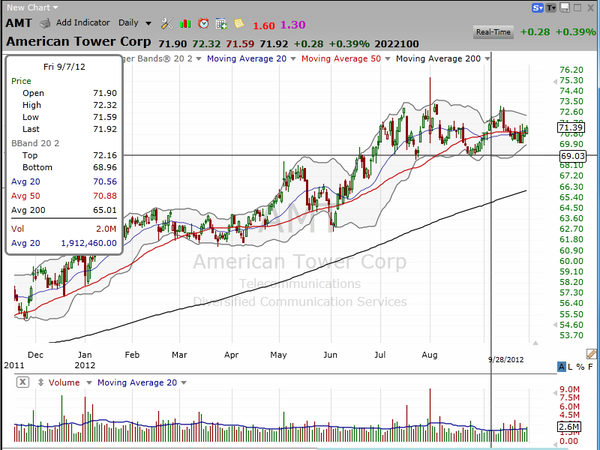Click the gray triangle beside 54.60 on price scale
600x450 pixels.
(555, 325)
